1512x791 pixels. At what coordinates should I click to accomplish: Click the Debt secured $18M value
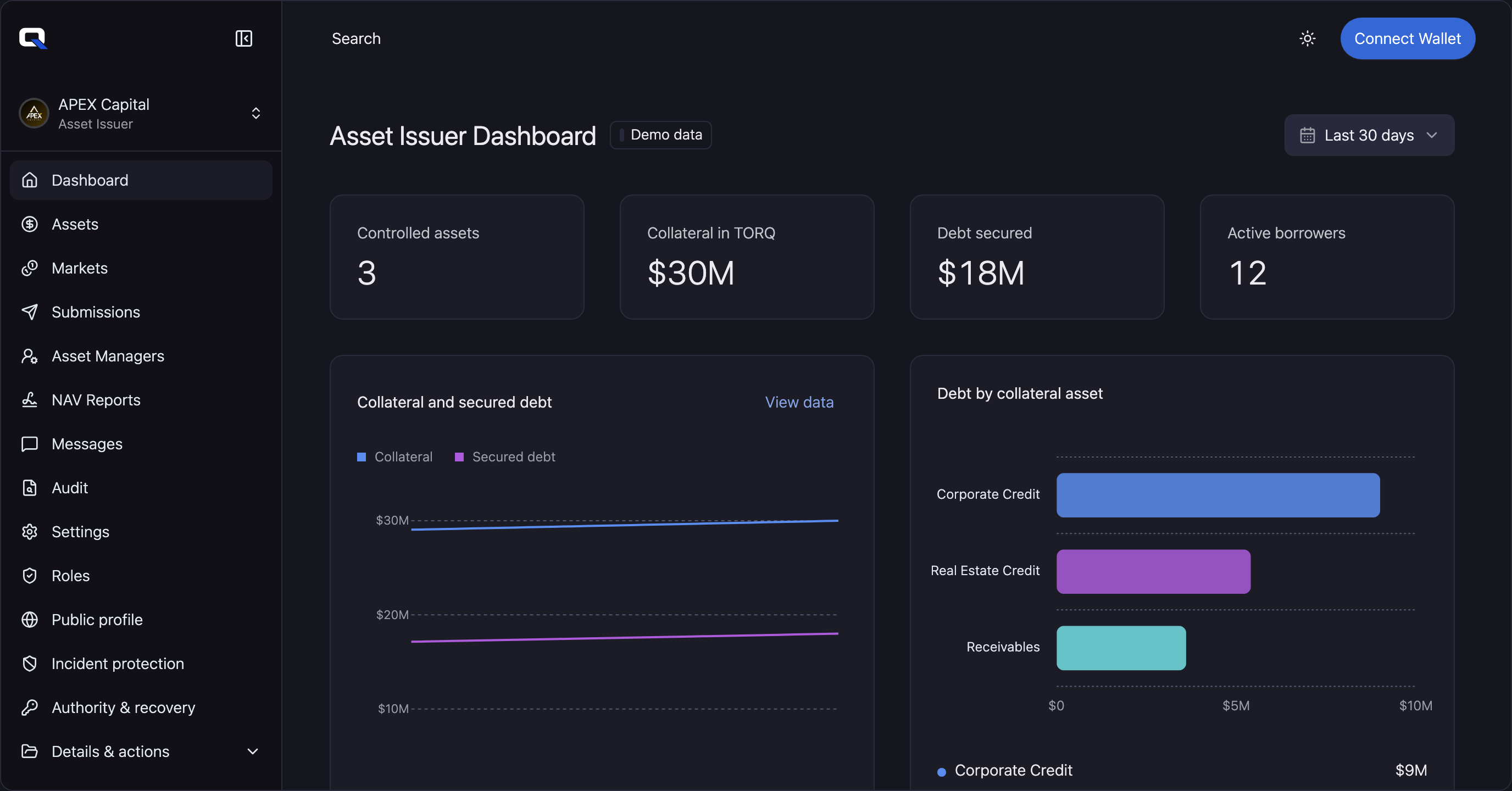[x=981, y=273]
